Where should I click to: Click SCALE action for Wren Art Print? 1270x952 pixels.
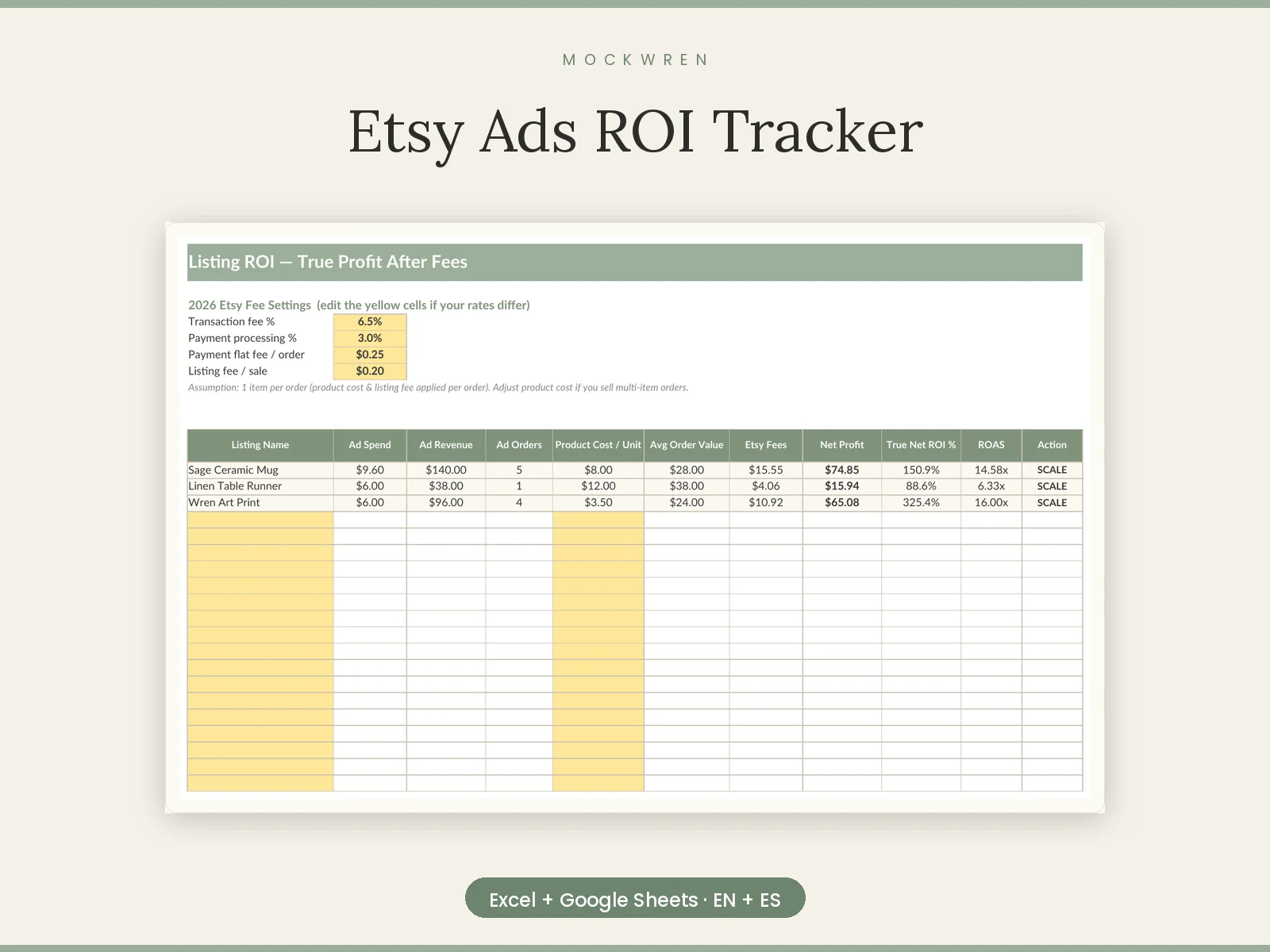1053,503
